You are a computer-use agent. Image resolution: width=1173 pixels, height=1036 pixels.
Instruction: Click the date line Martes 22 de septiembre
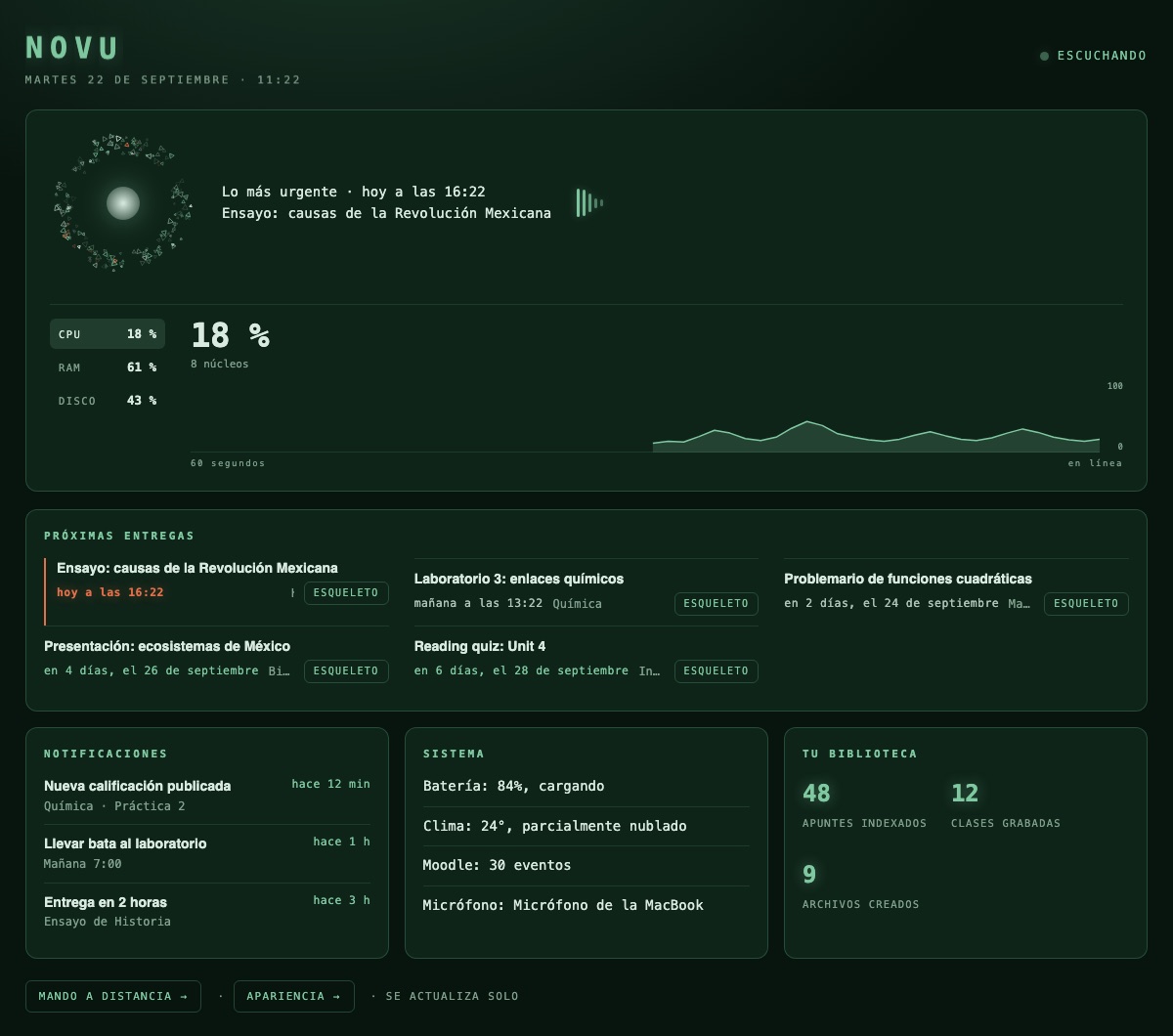click(x=163, y=79)
